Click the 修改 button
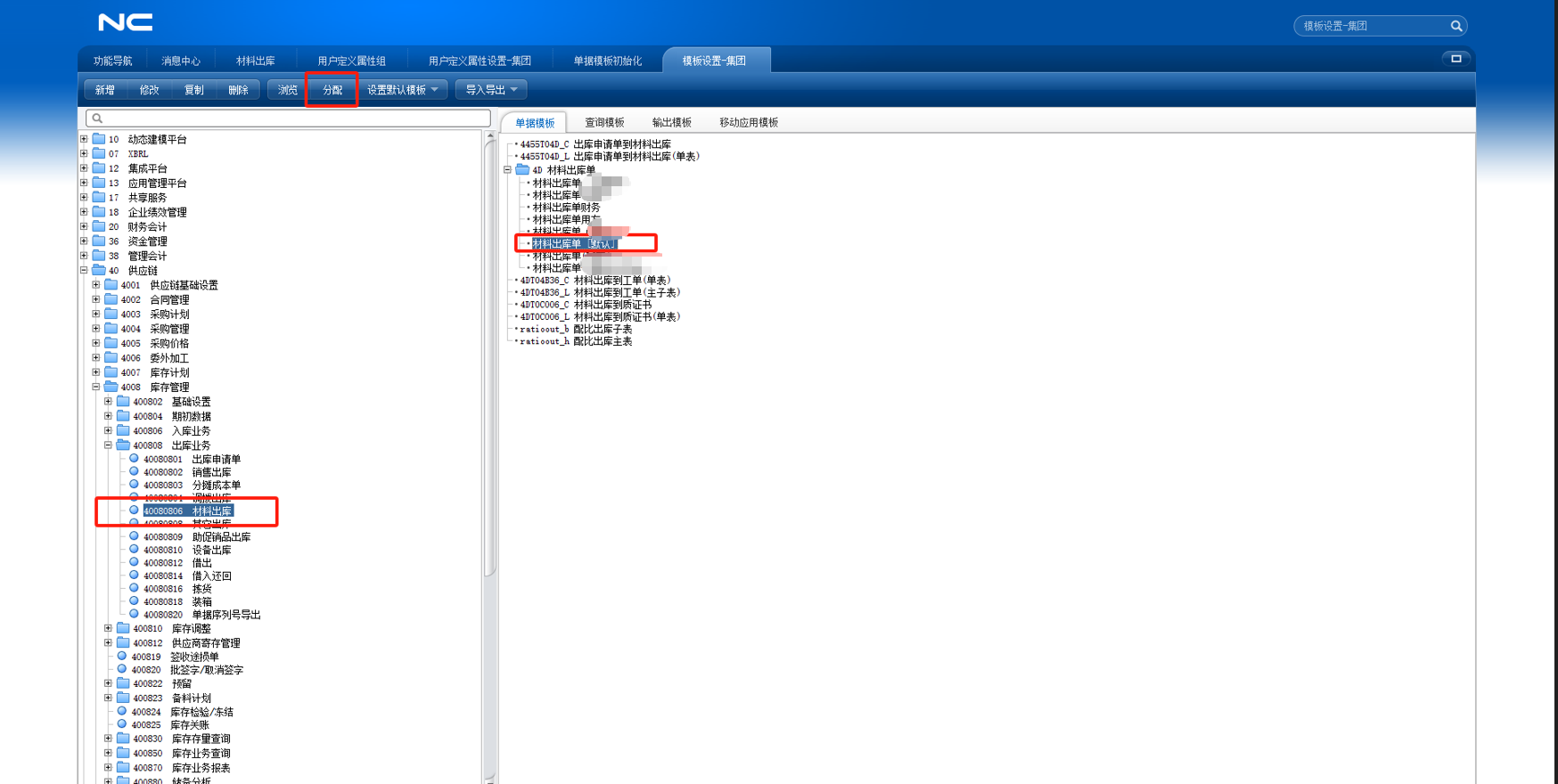The width and height of the screenshot is (1558, 784). (150, 90)
